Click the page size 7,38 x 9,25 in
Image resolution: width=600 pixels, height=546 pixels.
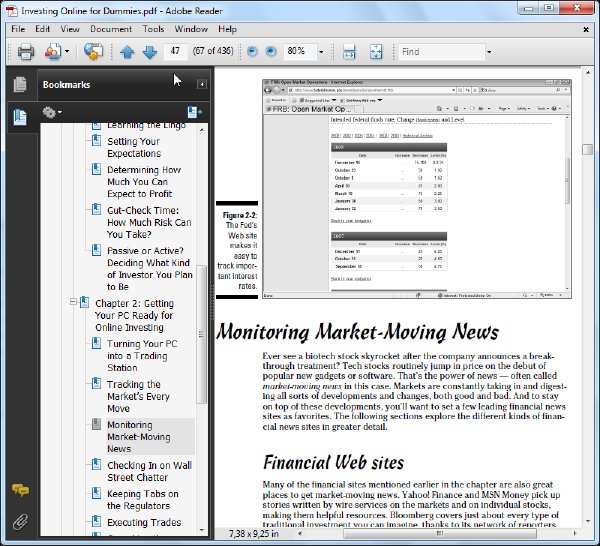point(253,533)
